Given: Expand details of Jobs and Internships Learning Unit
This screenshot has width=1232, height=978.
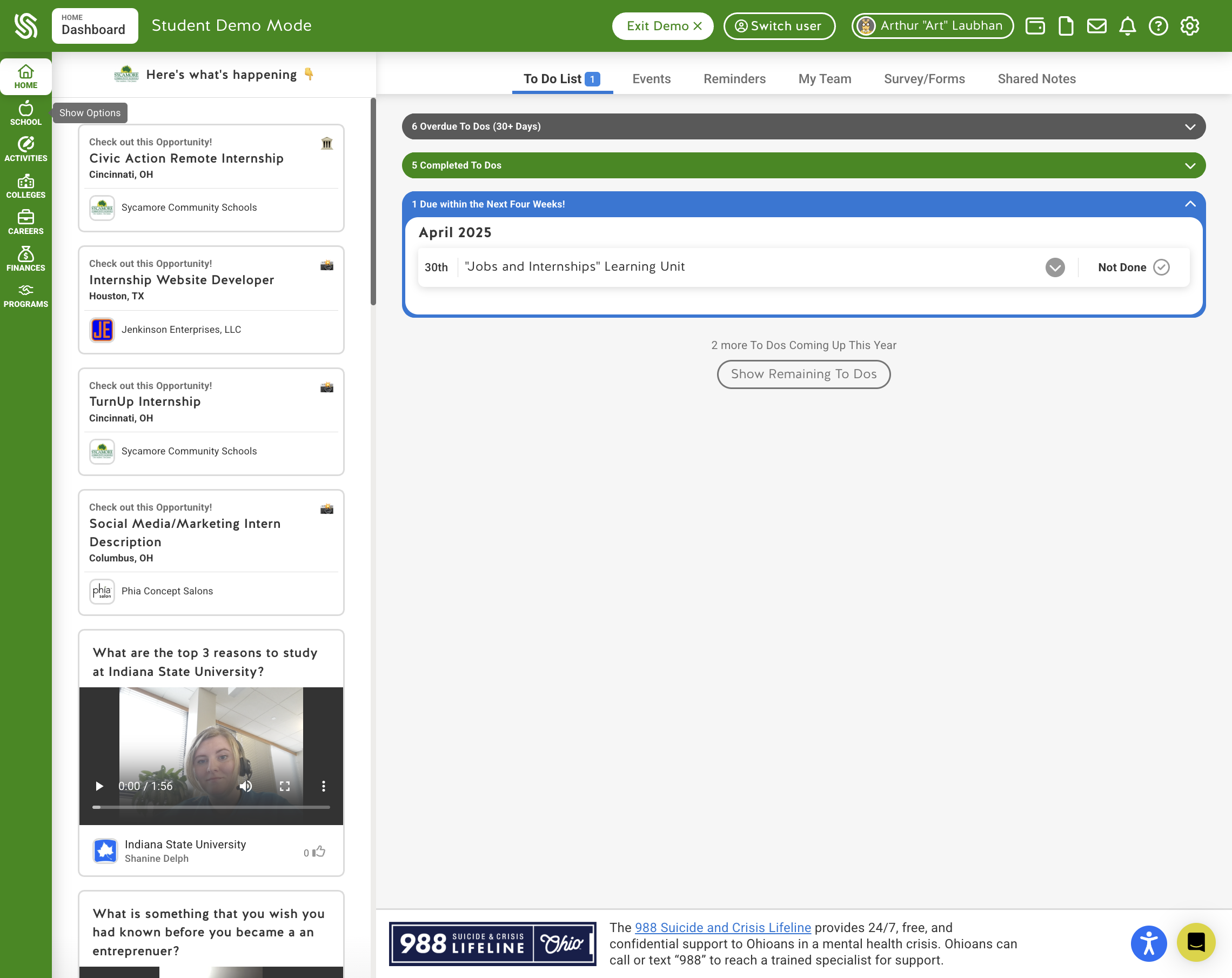Looking at the screenshot, I should pyautogui.click(x=1055, y=267).
